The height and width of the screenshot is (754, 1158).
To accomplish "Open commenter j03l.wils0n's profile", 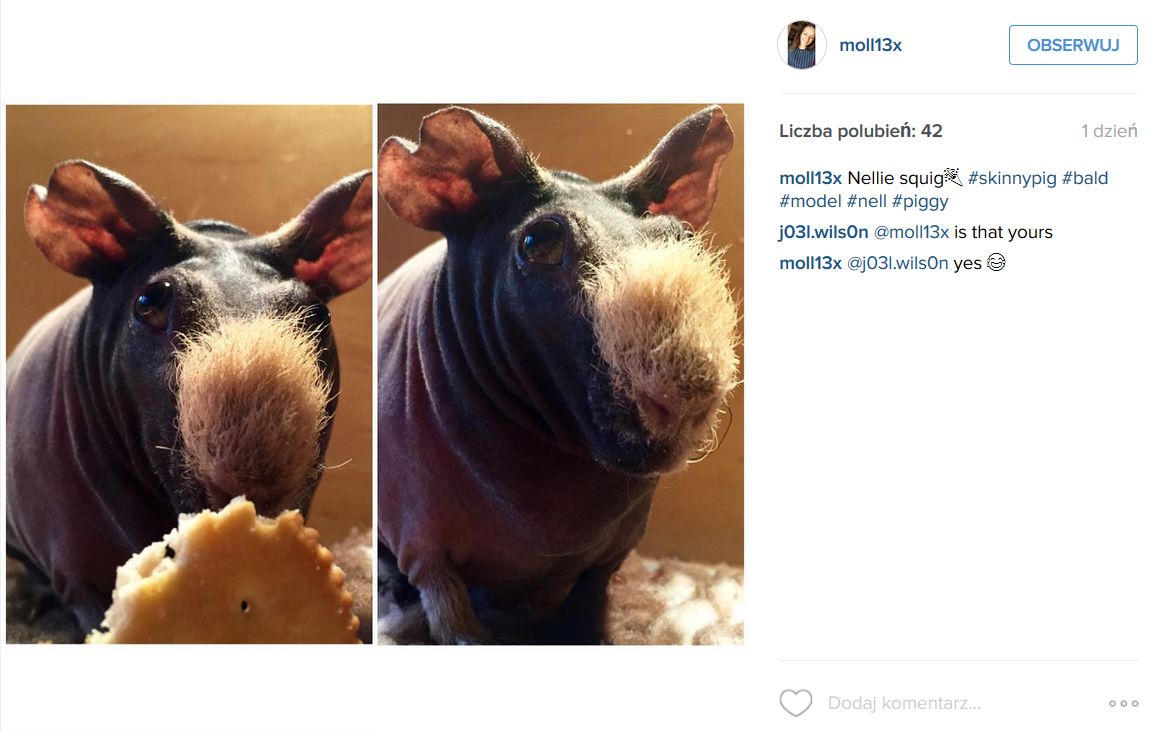I will click(x=823, y=232).
